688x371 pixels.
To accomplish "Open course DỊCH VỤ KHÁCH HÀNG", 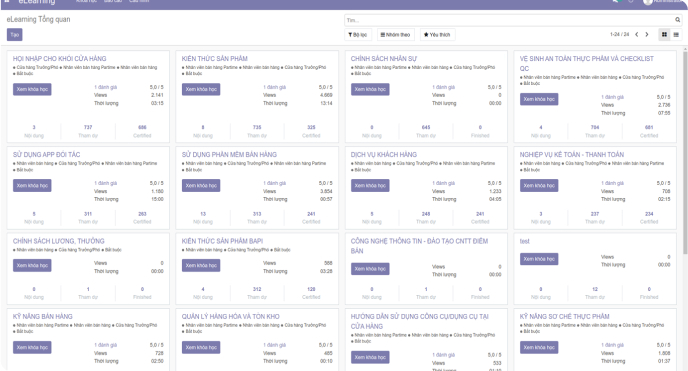I will [384, 155].
